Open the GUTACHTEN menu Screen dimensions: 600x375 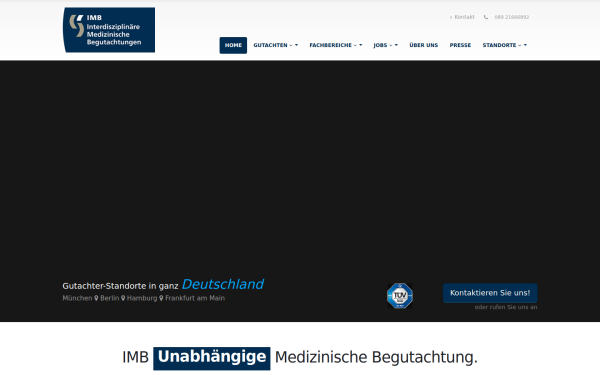(x=270, y=45)
